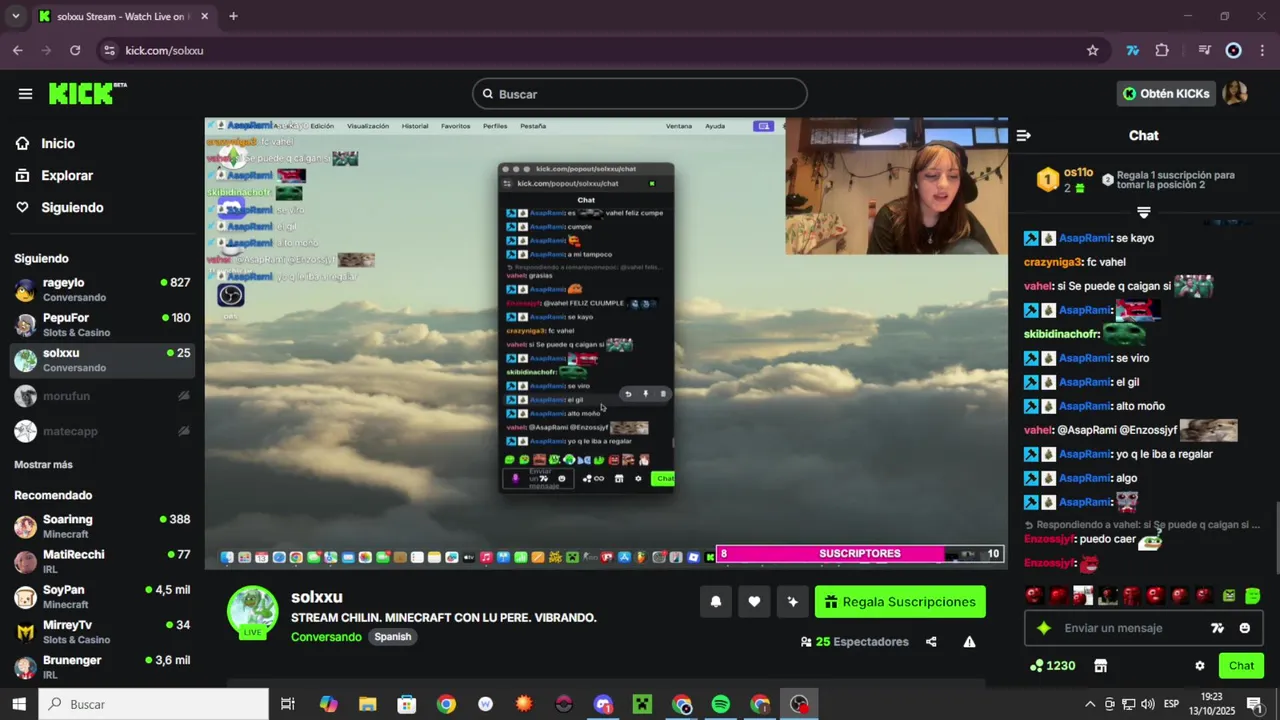
Task: Expand Mostrar más in followed list
Action: tap(43, 465)
